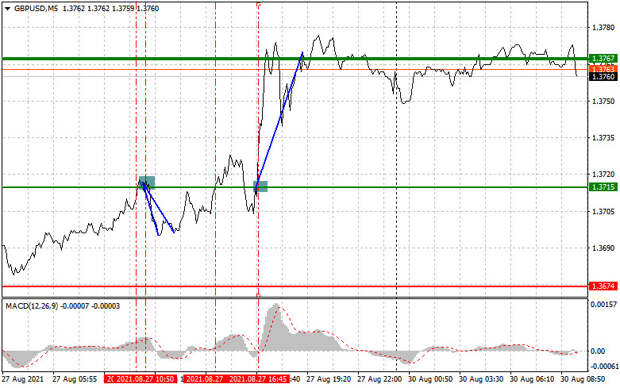Click the 1.3705 price scale label
The image size is (620, 388).
pyautogui.click(x=603, y=212)
